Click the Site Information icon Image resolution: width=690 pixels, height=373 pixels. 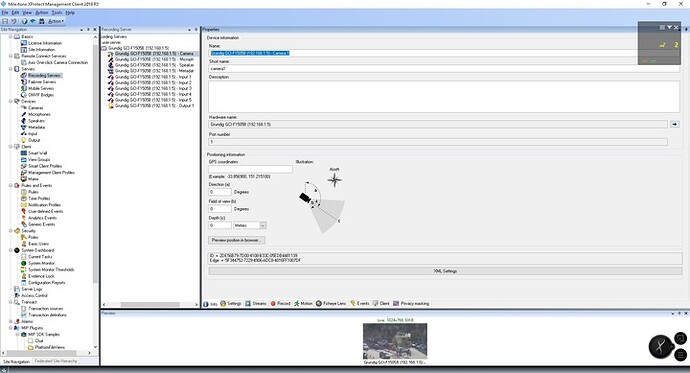pos(24,50)
